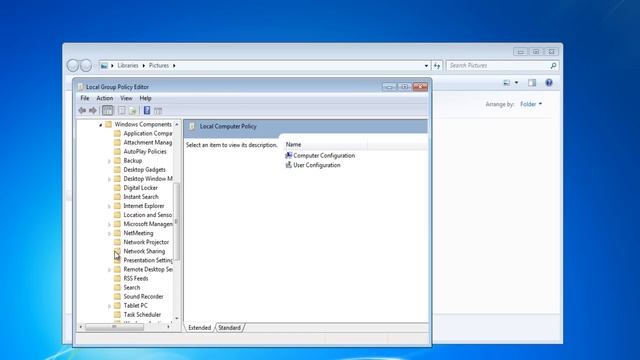Expand the Internet Explorer tree node

point(109,207)
